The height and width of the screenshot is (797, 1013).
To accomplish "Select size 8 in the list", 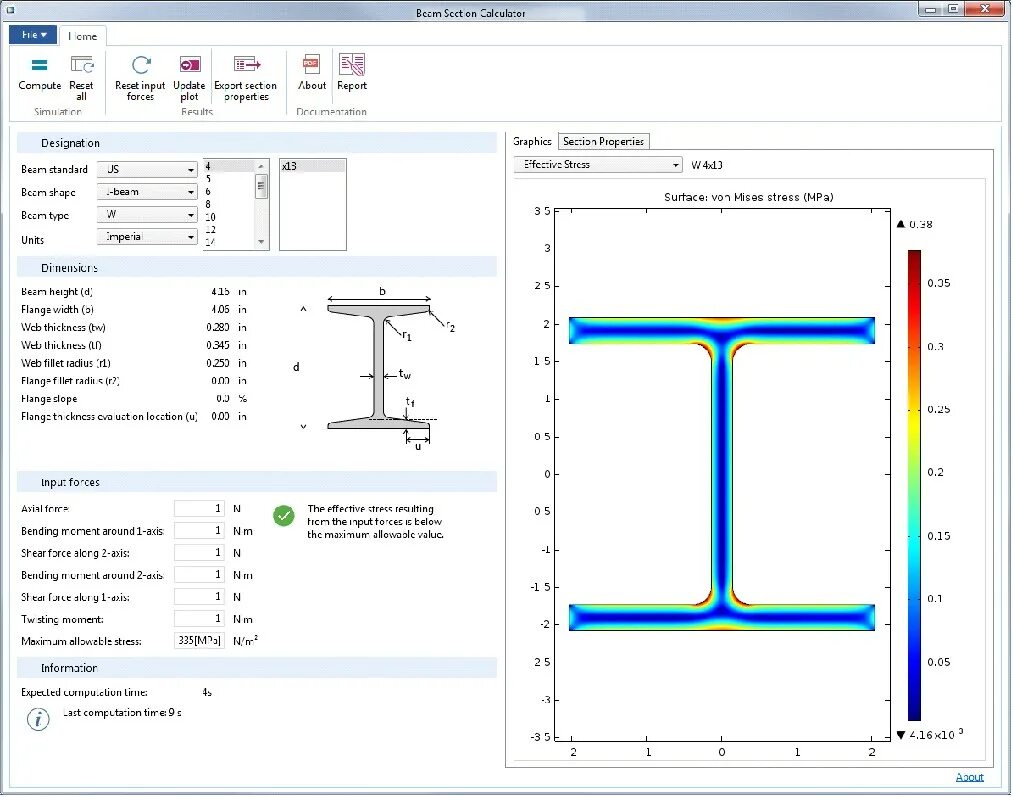I will point(229,204).
